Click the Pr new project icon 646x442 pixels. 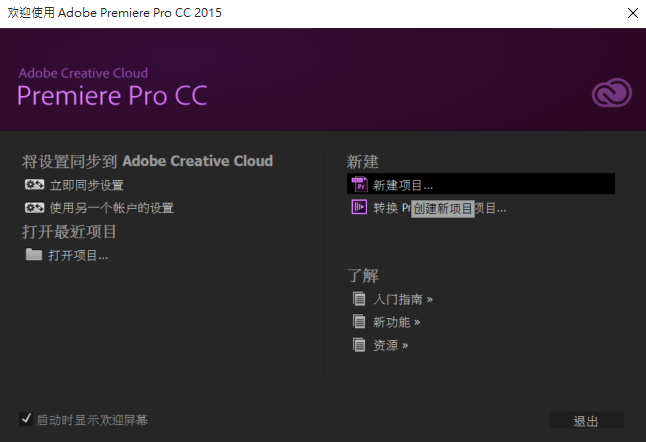(359, 185)
